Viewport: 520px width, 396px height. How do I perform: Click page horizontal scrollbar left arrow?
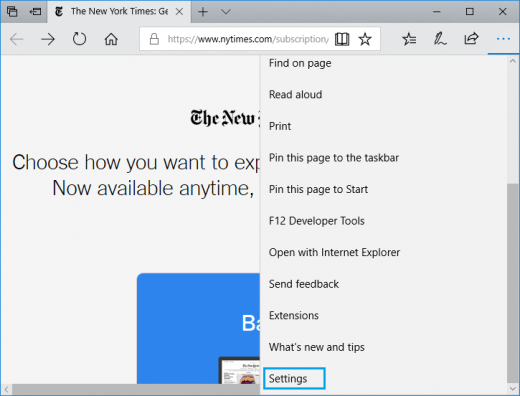pyautogui.click(x=6, y=389)
